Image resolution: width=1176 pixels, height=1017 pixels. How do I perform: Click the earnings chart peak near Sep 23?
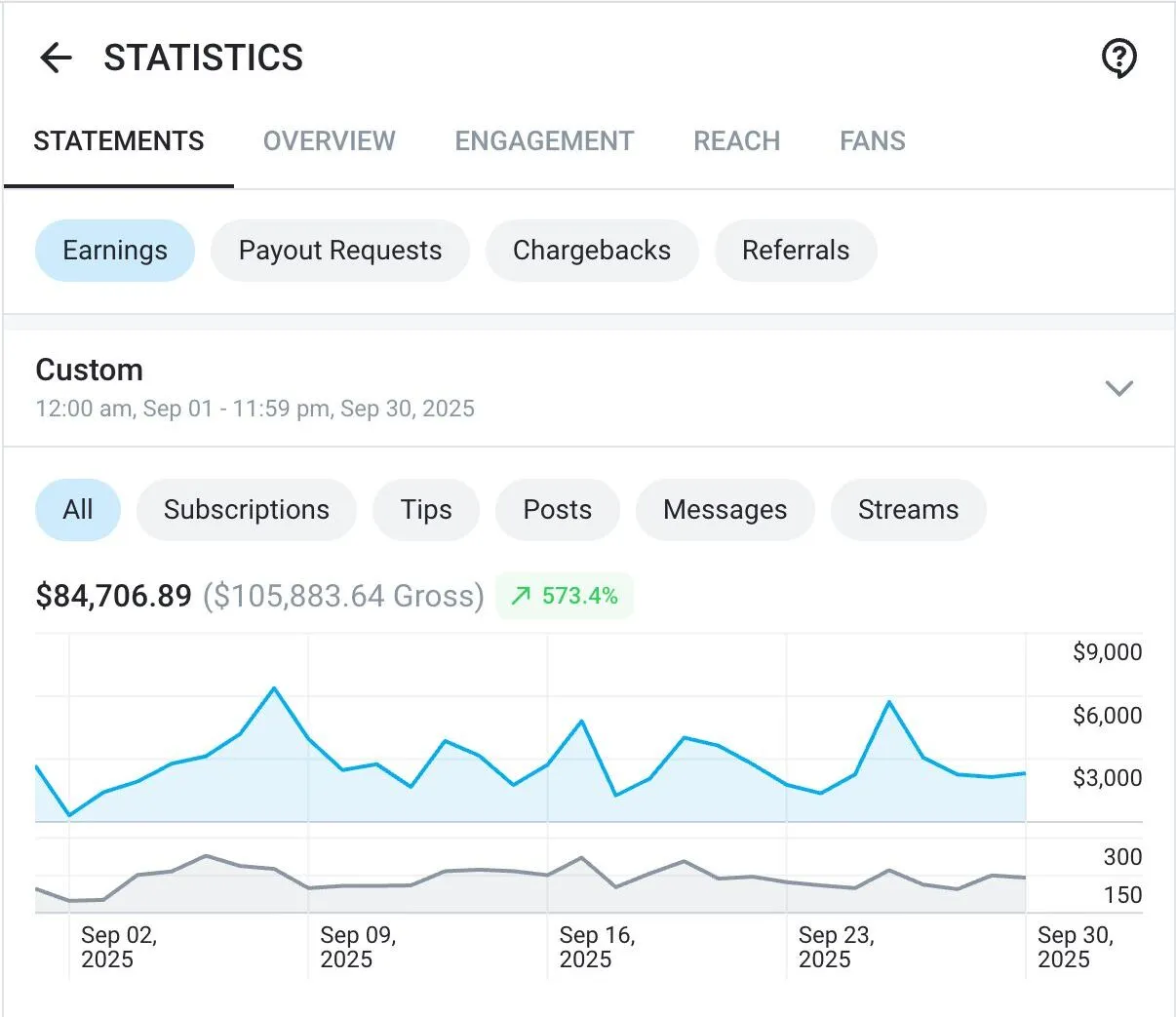coord(889,702)
